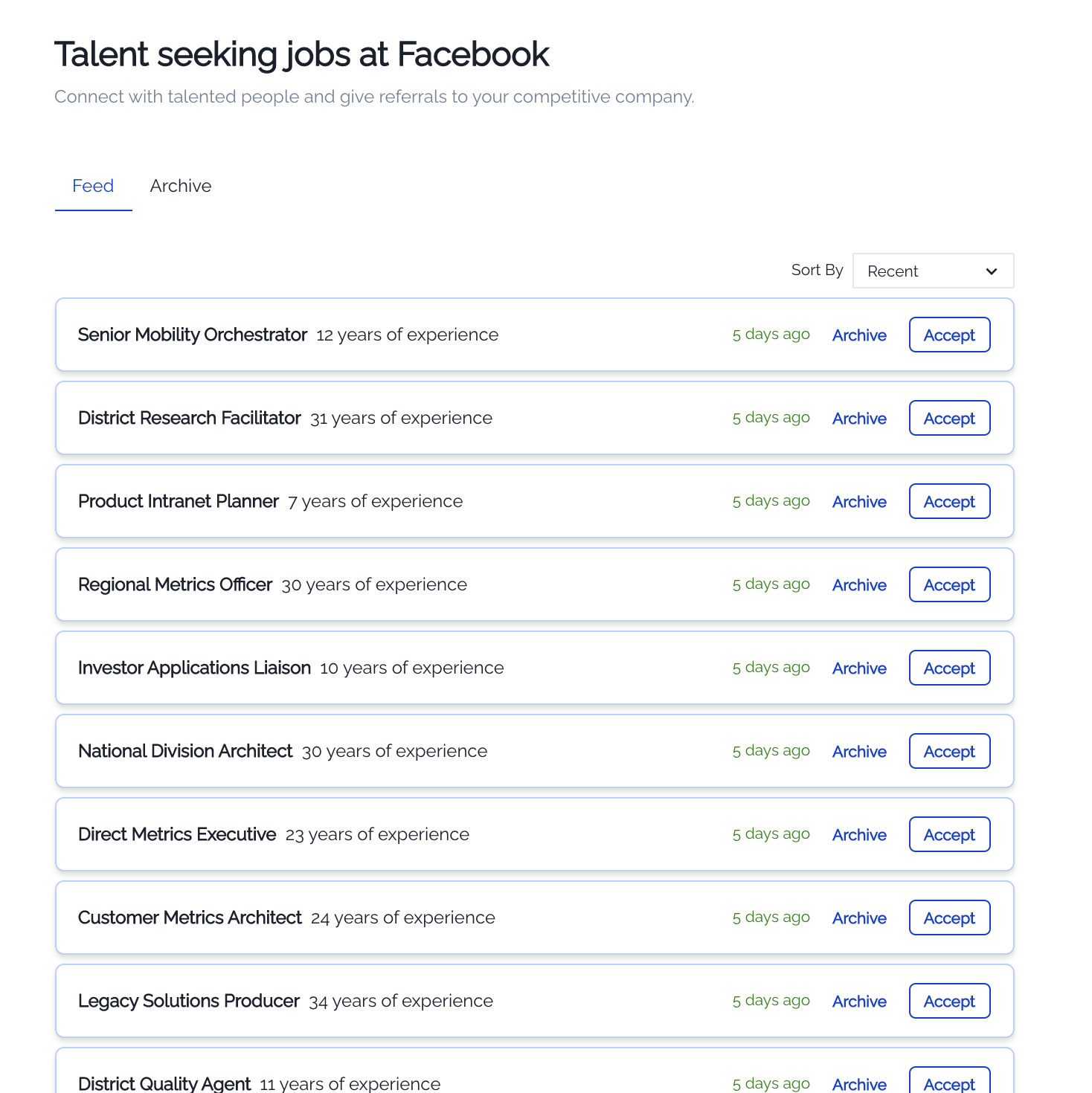Archive the Regional Metrics Officer entry
Image resolution: width=1092 pixels, height=1093 pixels.
tap(859, 585)
